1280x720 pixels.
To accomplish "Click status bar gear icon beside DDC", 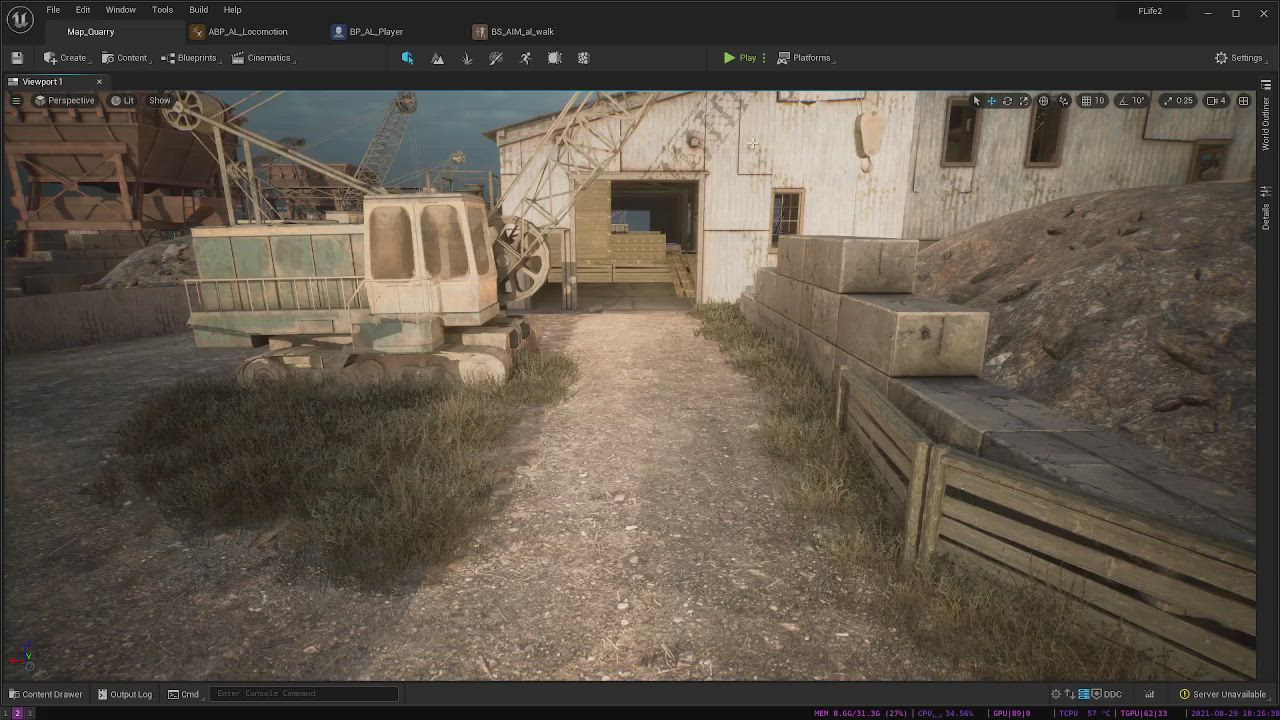I will [x=1056, y=694].
